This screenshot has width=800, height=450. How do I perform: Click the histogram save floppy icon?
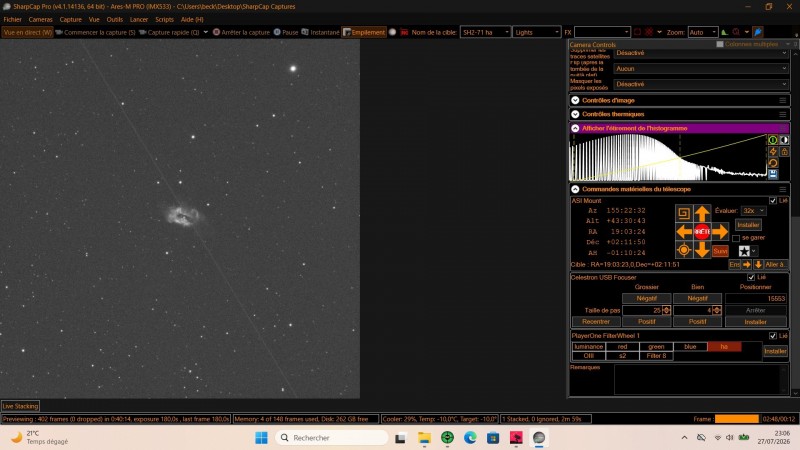[773, 174]
